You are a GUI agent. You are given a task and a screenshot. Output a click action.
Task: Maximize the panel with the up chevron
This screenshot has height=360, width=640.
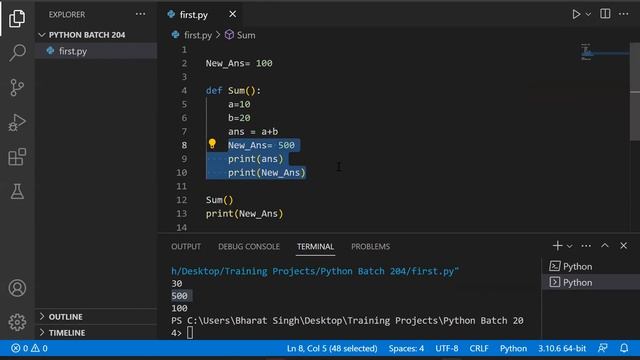point(604,246)
